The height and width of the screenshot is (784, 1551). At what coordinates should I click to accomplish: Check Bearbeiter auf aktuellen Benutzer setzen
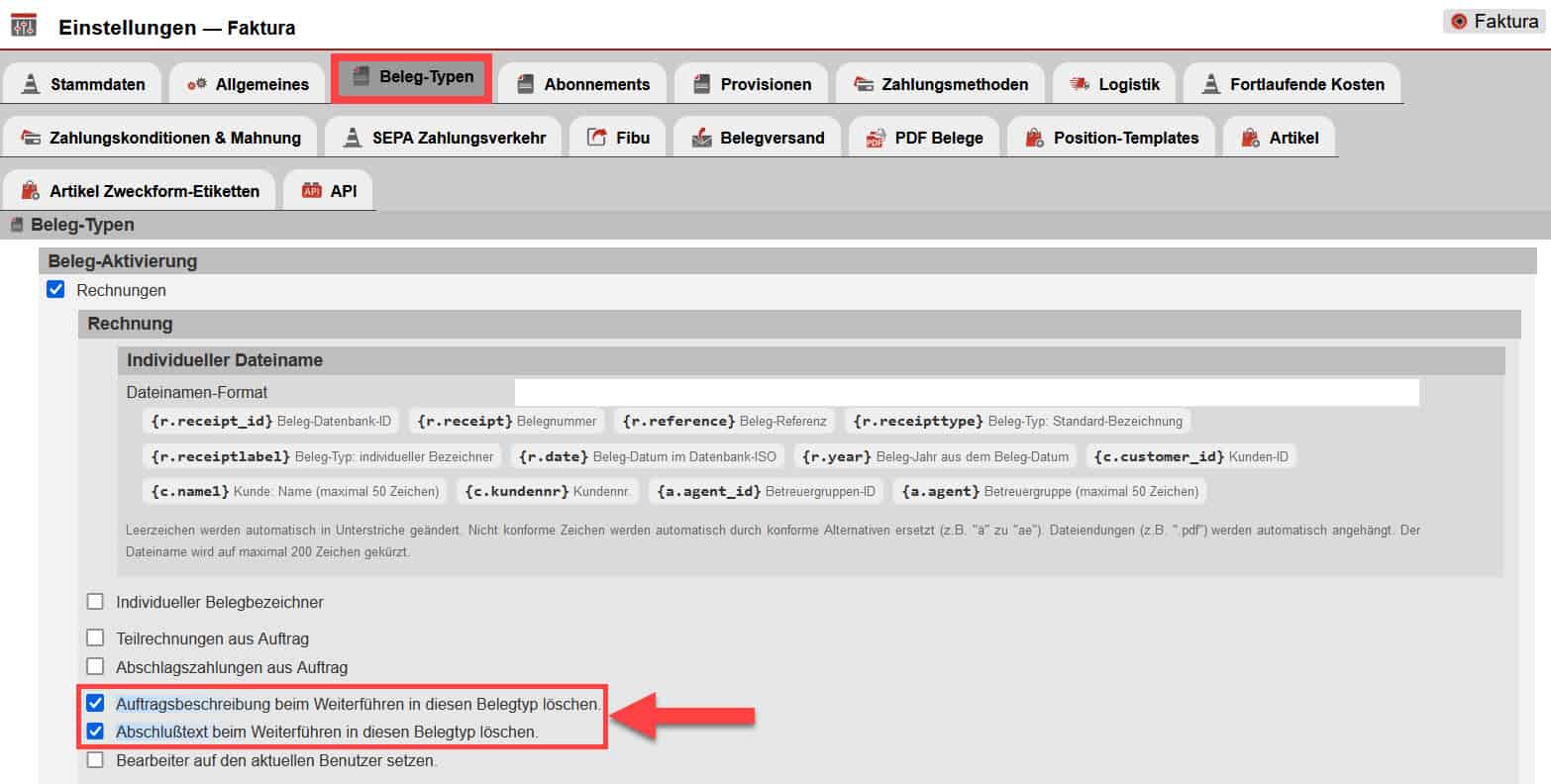tap(95, 760)
